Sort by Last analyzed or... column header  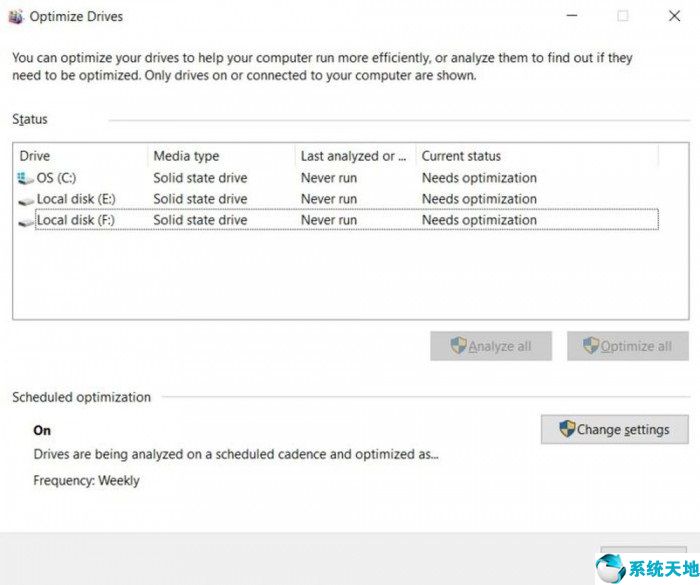point(355,156)
